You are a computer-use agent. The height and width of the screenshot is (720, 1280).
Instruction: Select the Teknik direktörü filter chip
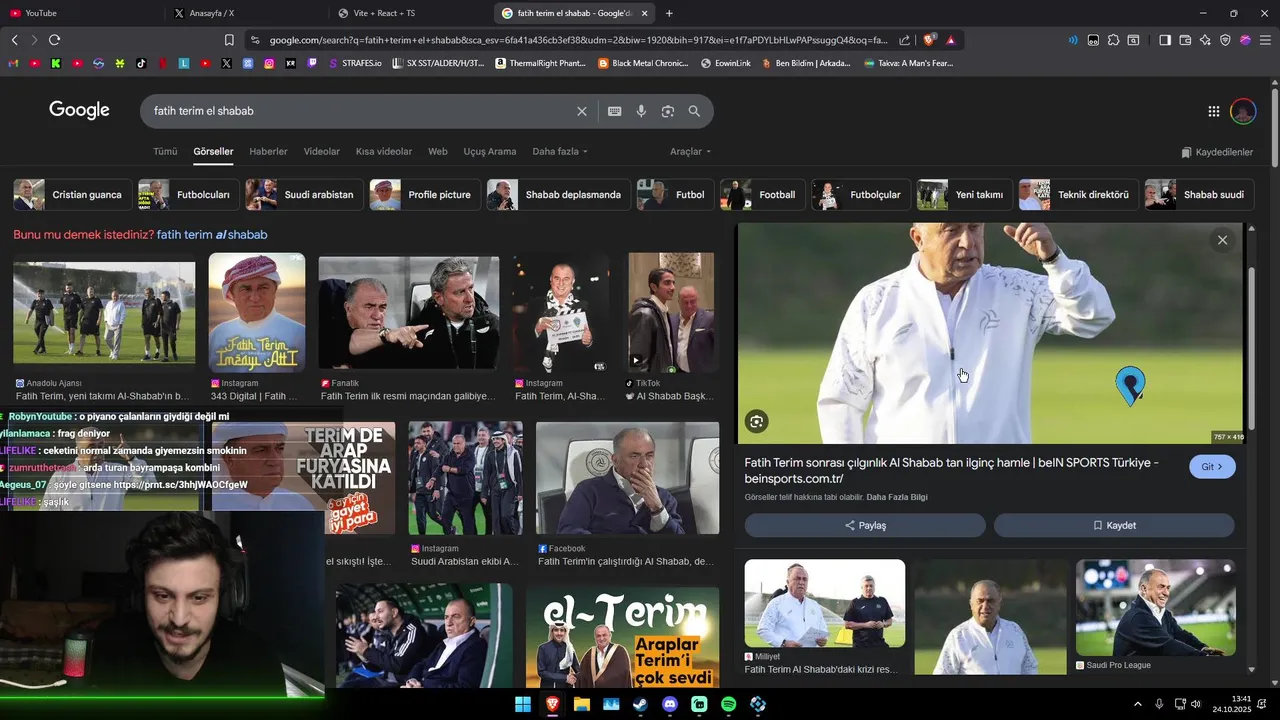click(x=1078, y=195)
